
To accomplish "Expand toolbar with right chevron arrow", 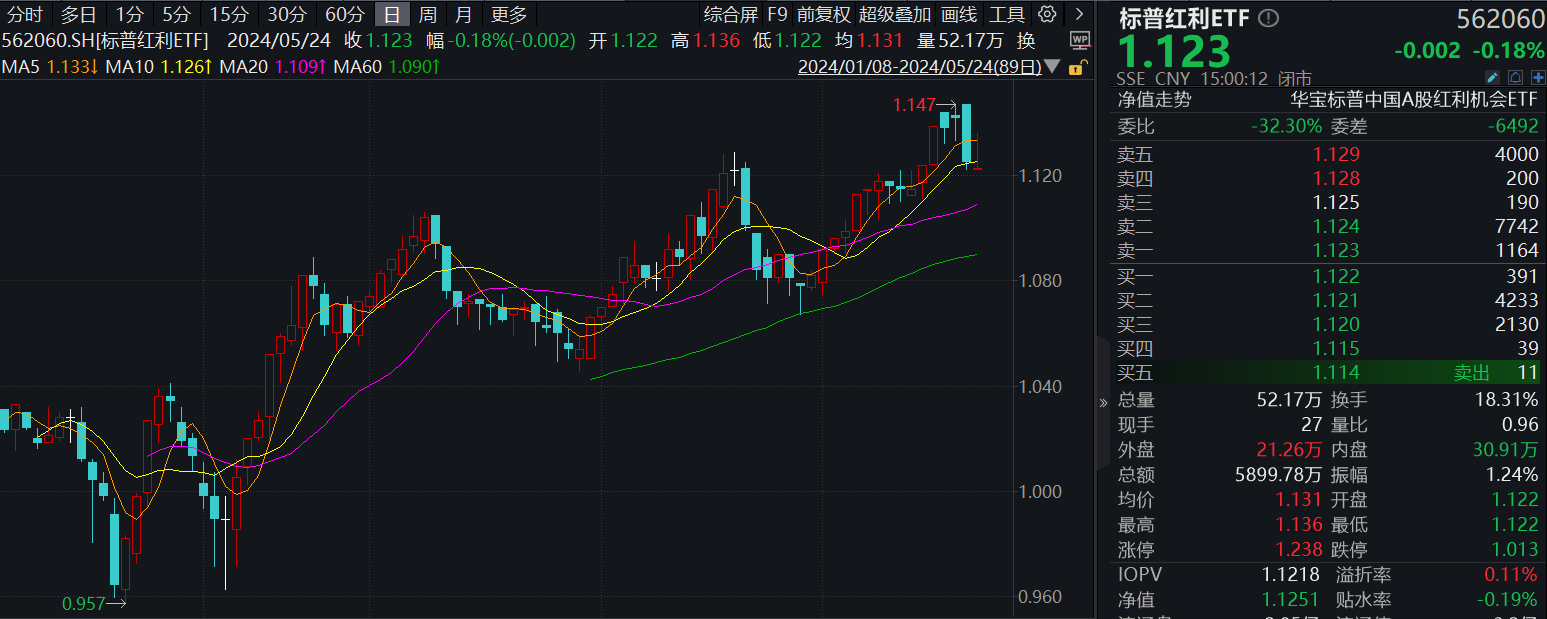I will coord(1077,14).
